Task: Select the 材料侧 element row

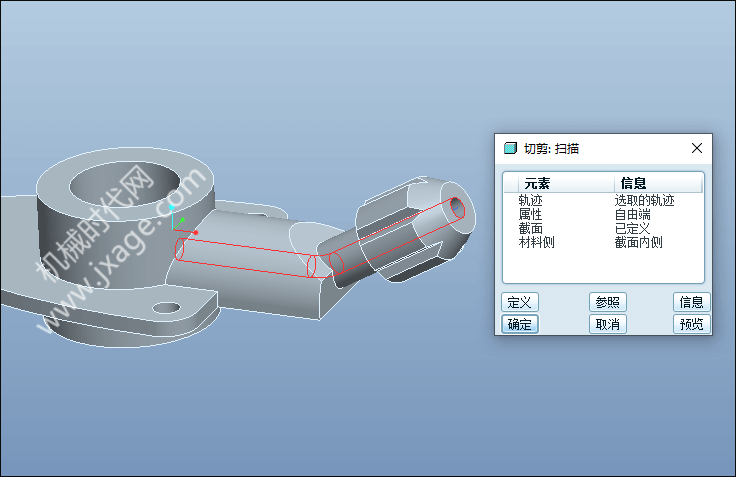Action: (603, 243)
